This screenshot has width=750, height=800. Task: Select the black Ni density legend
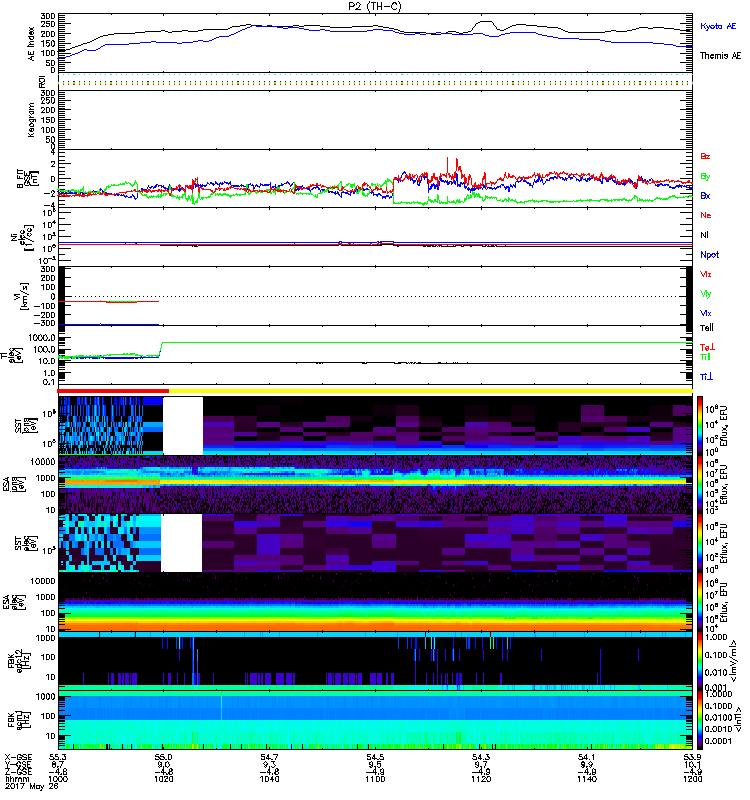[x=704, y=235]
